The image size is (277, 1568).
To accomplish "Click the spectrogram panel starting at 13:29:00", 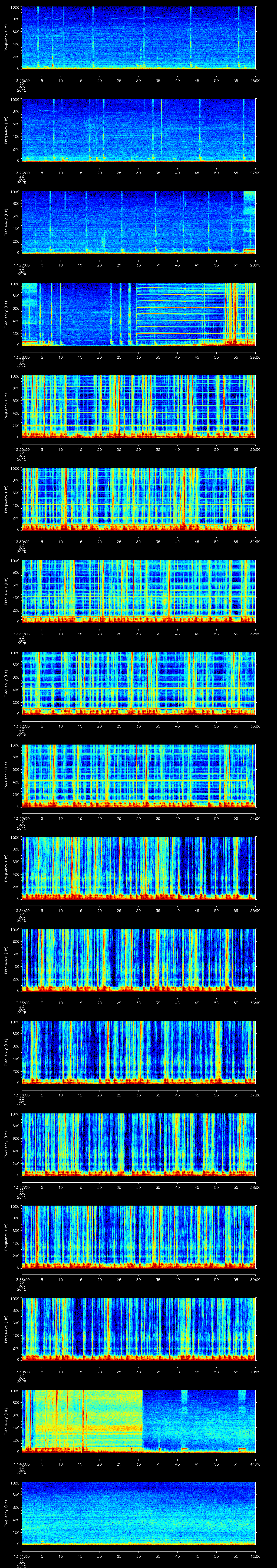I will pyautogui.click(x=139, y=407).
